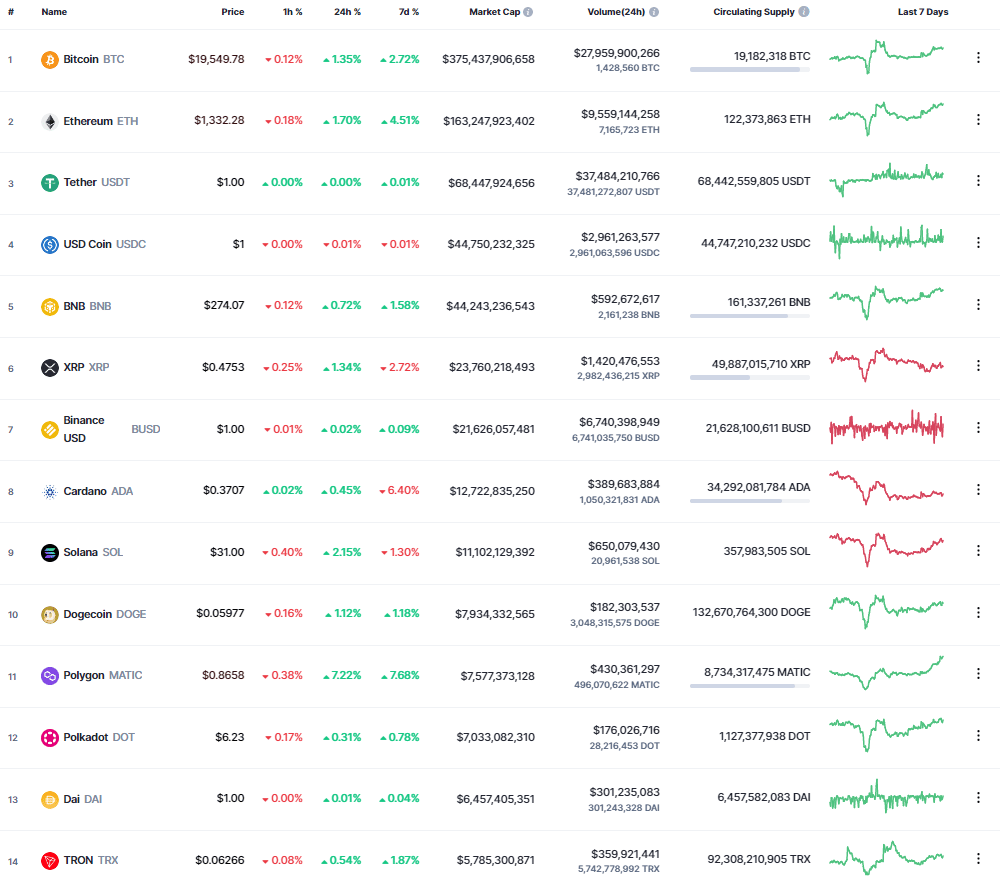Click the BNB logo icon

[x=49, y=306]
